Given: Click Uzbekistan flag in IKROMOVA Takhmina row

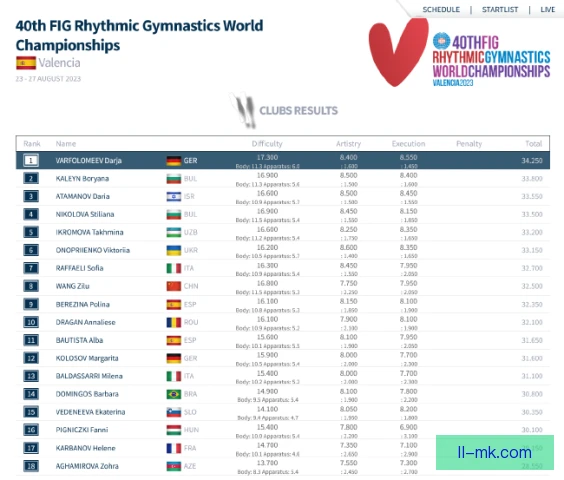Looking at the screenshot, I should 174,232.
